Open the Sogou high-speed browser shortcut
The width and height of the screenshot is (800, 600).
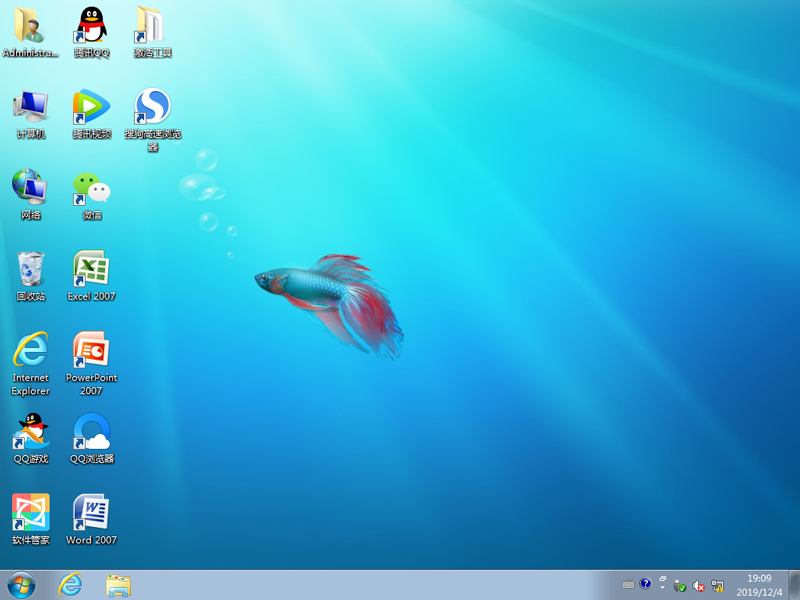tap(152, 107)
